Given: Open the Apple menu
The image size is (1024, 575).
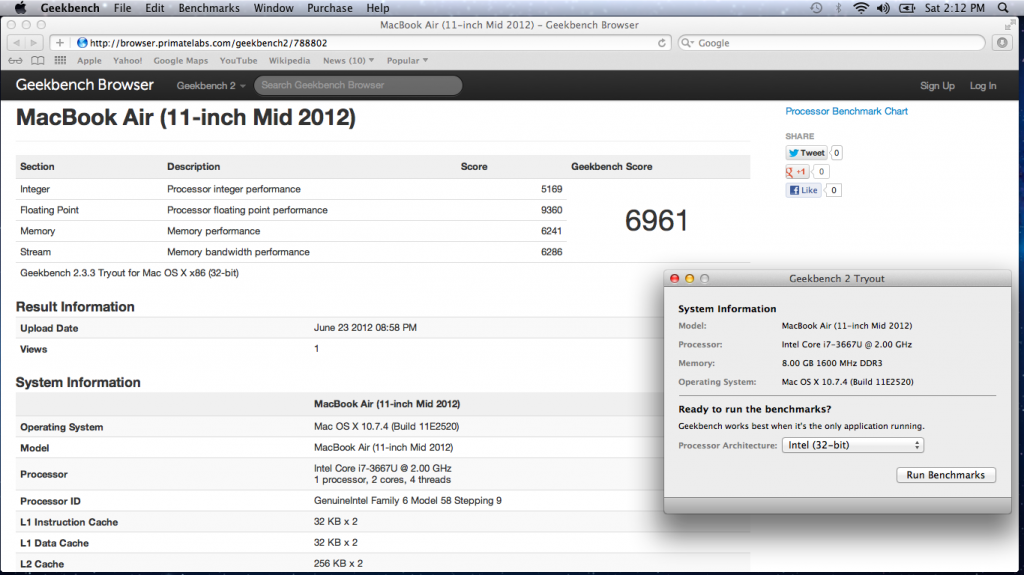Looking at the screenshot, I should coord(20,8).
